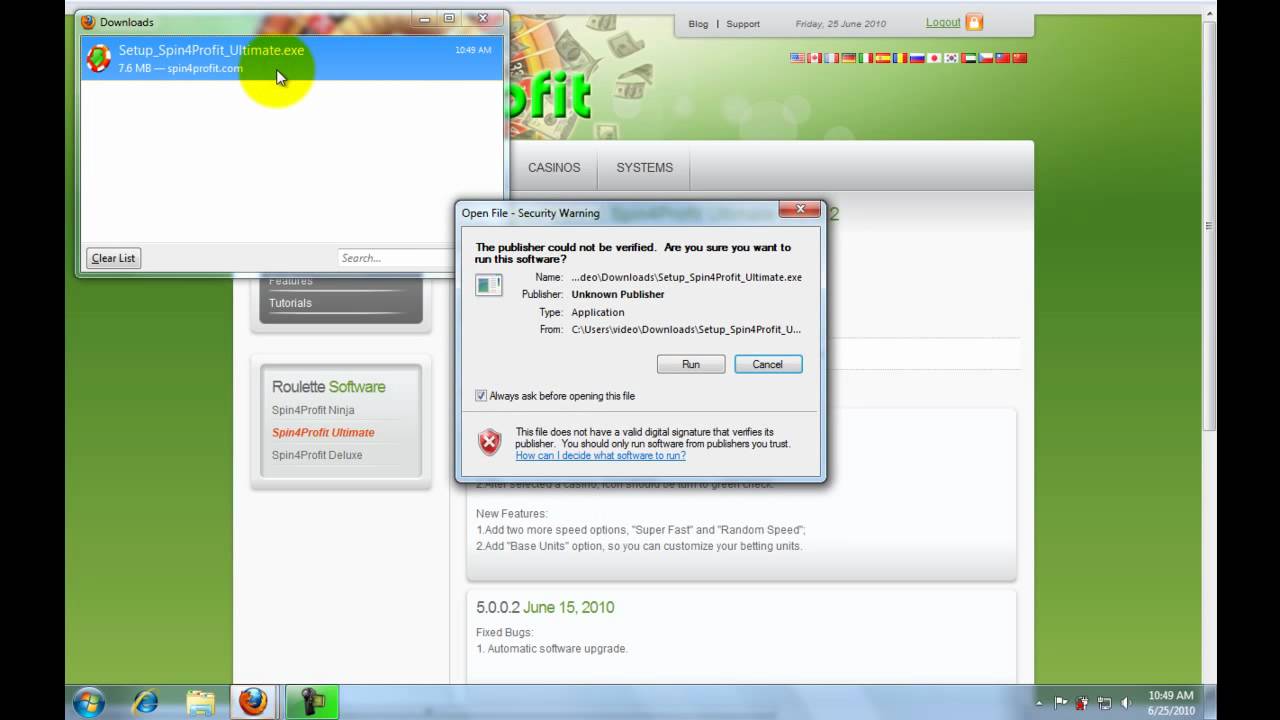The image size is (1280, 720).
Task: Open Spin4Profit Ninja in Roulette Software
Action: click(x=313, y=410)
